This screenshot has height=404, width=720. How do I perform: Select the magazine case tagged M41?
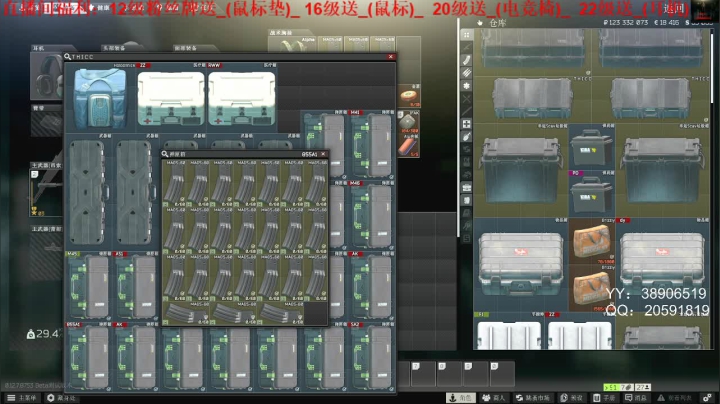tap(371, 145)
